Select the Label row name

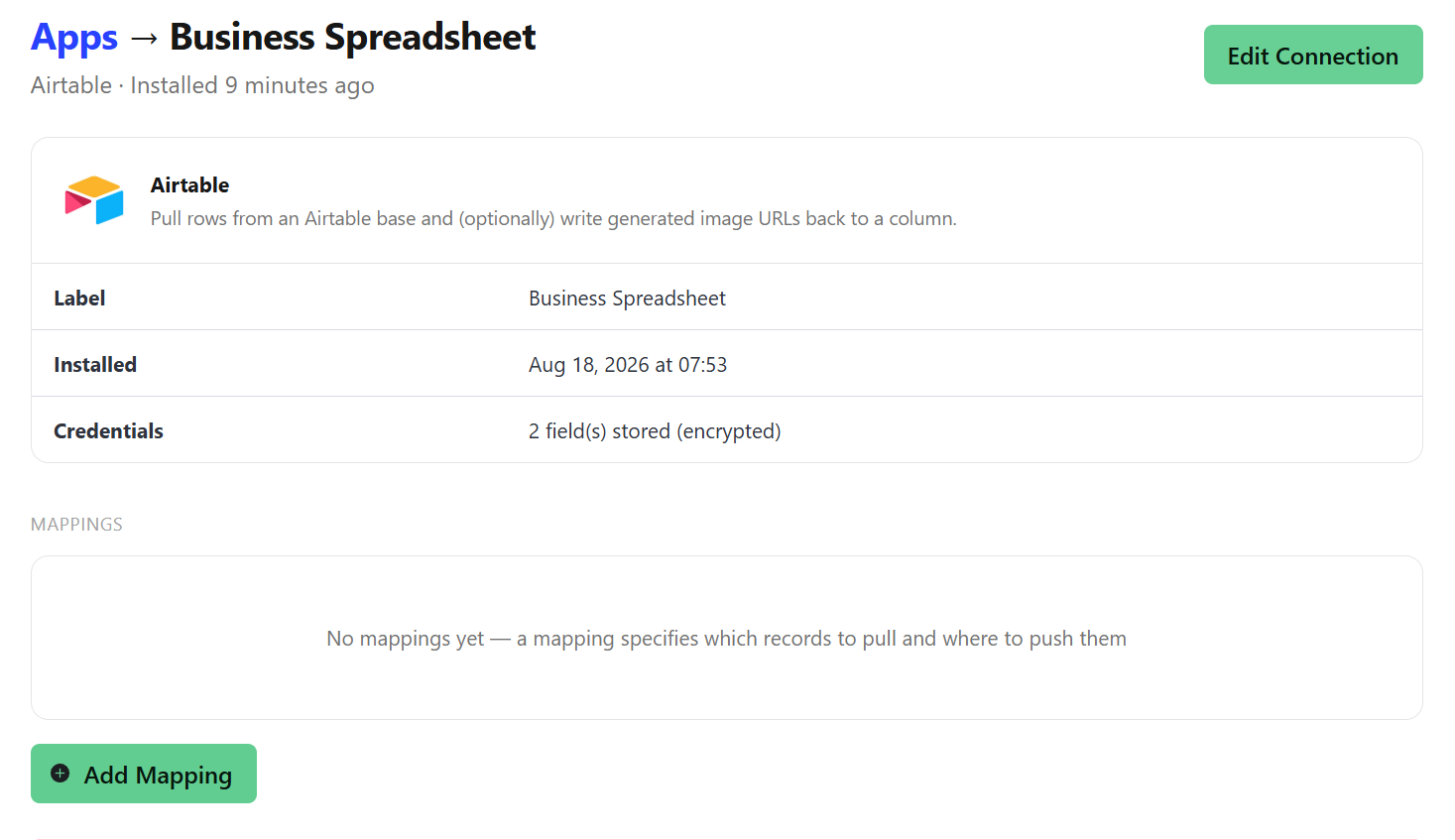point(79,299)
